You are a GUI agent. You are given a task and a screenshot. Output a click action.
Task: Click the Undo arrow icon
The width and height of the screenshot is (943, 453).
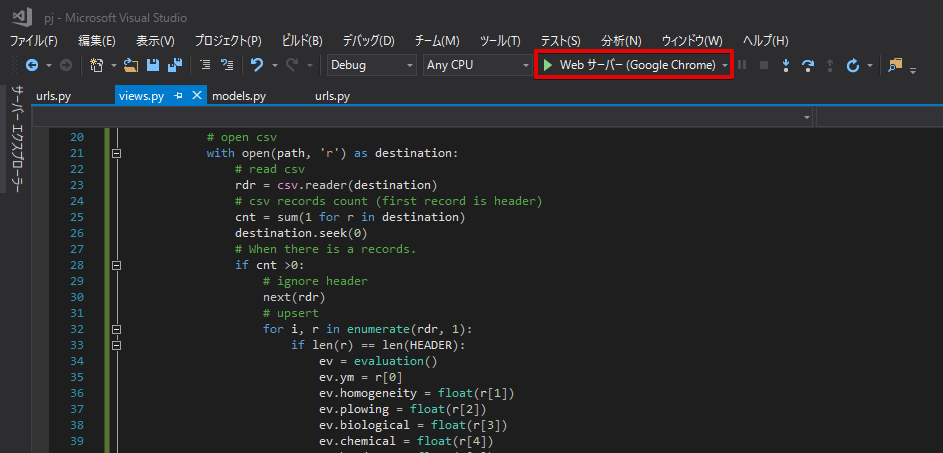coord(257,65)
